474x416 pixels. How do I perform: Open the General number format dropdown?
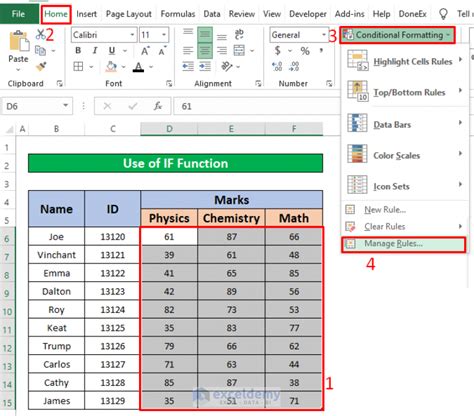point(324,35)
